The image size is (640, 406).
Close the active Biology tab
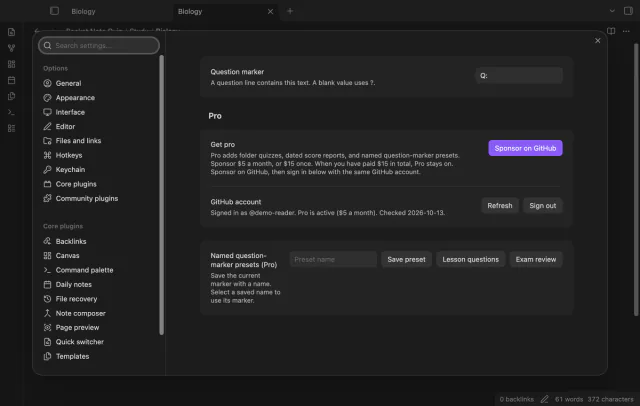coord(270,11)
